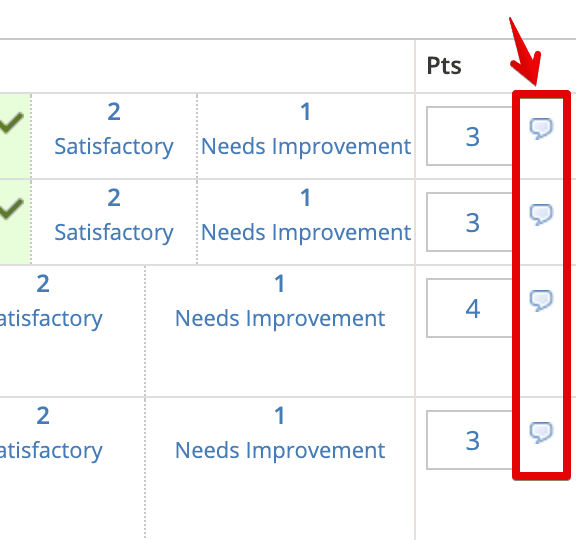
Task: Select 2 Satisfactory in fourth criterion row
Action: 51,433
